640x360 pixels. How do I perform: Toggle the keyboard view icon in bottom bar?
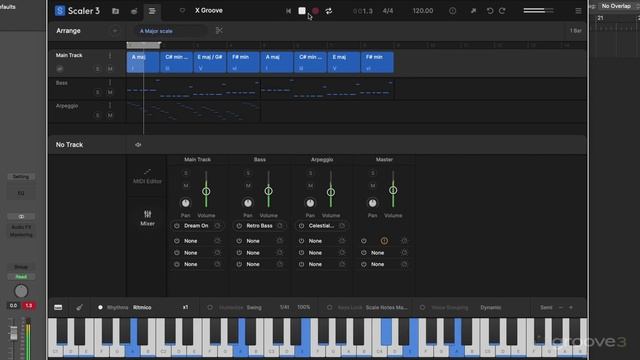click(58, 307)
